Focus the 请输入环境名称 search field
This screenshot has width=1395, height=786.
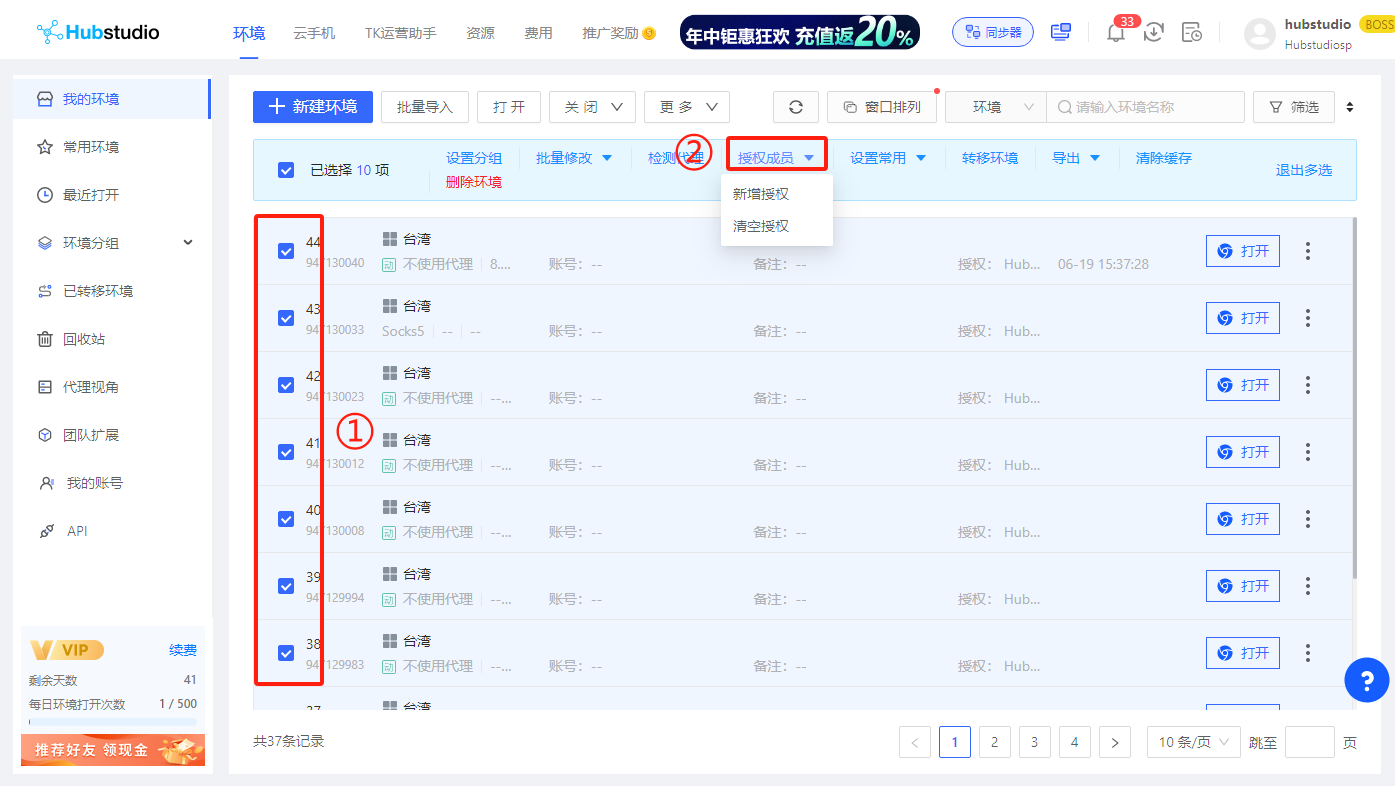pos(1145,107)
